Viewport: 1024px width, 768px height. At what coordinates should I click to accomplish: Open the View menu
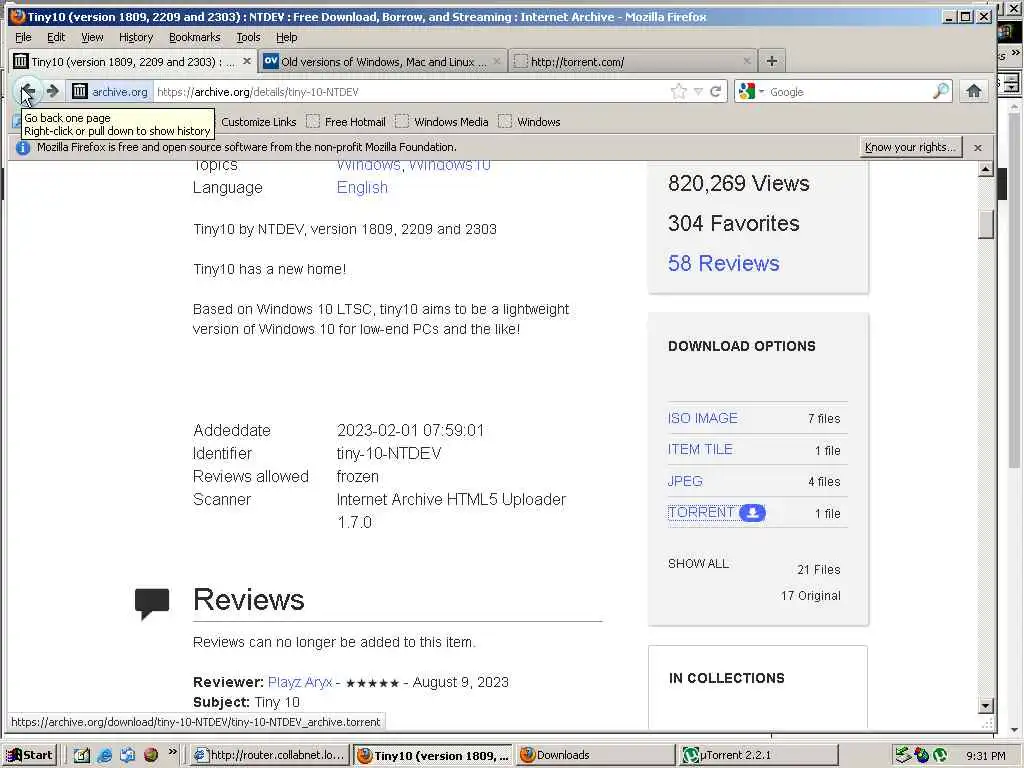click(x=92, y=37)
